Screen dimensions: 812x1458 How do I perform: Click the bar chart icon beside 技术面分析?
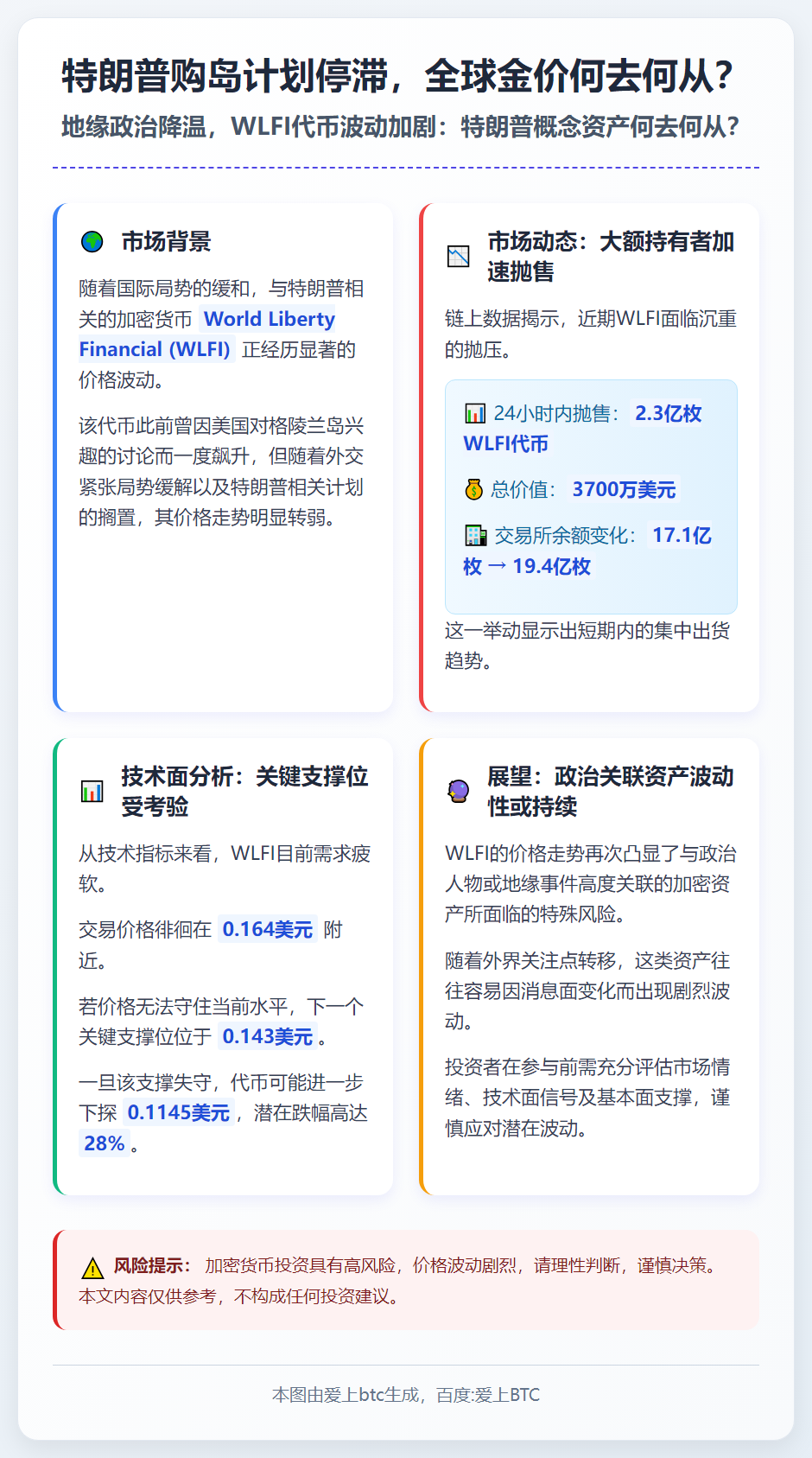[92, 791]
